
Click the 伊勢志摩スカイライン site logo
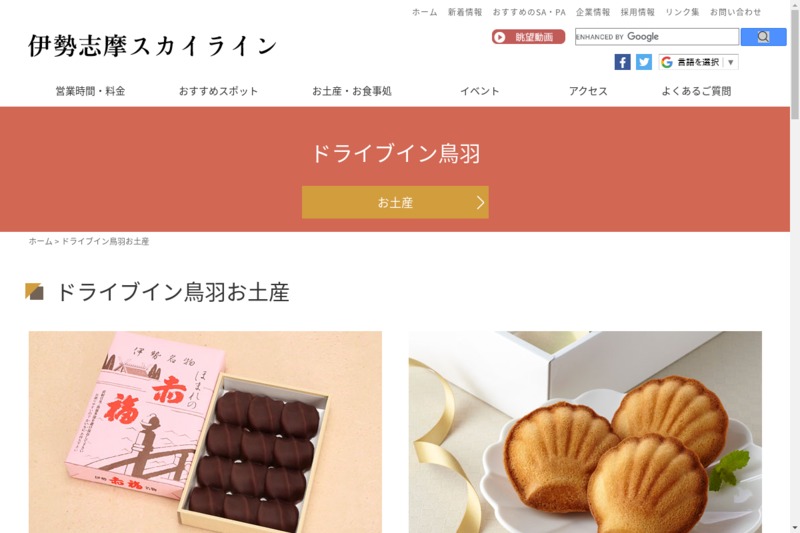(x=153, y=46)
